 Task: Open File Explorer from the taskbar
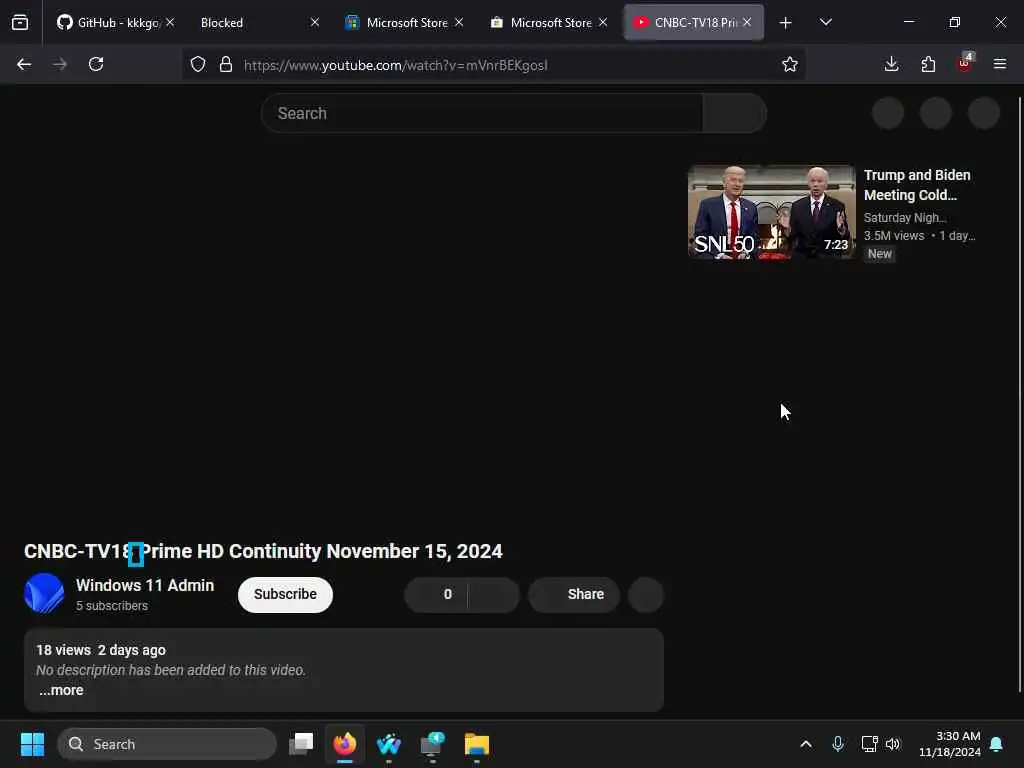(x=477, y=744)
